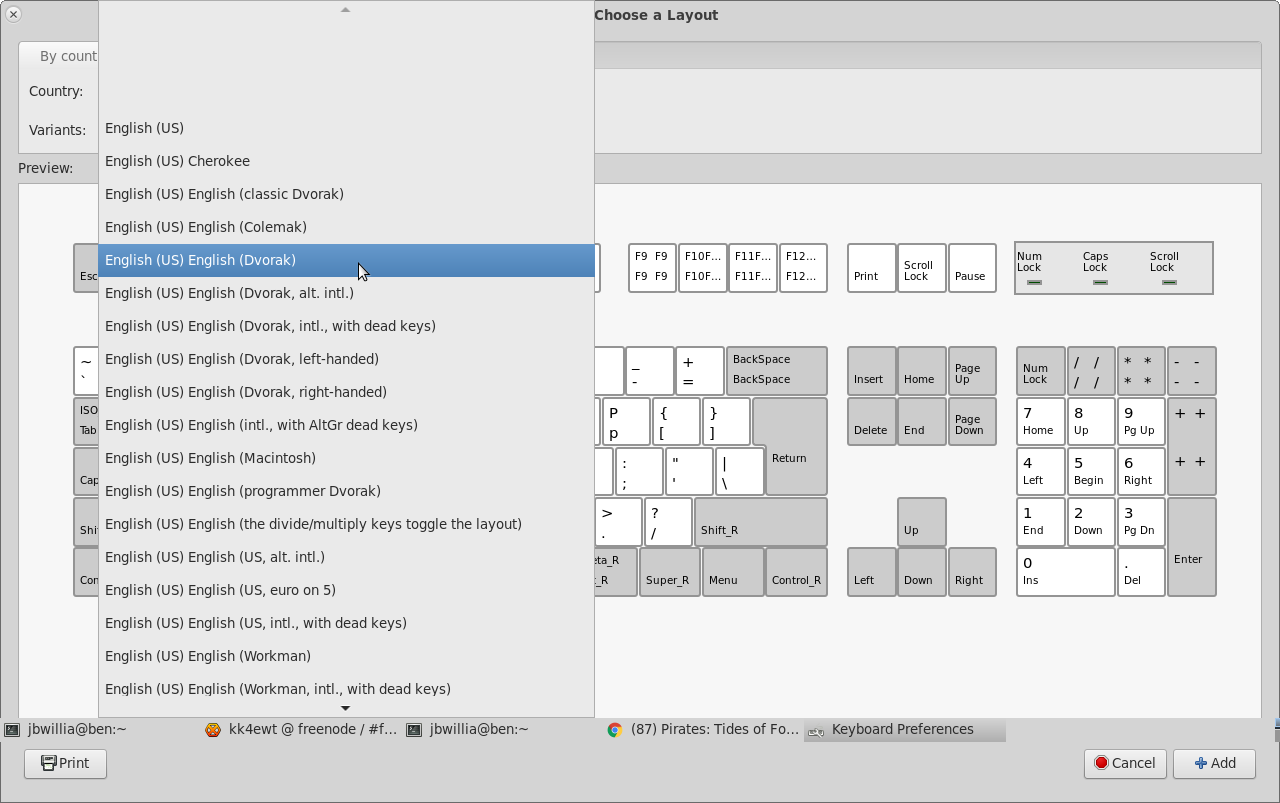Select English (Macintosh) variant

coord(346,458)
